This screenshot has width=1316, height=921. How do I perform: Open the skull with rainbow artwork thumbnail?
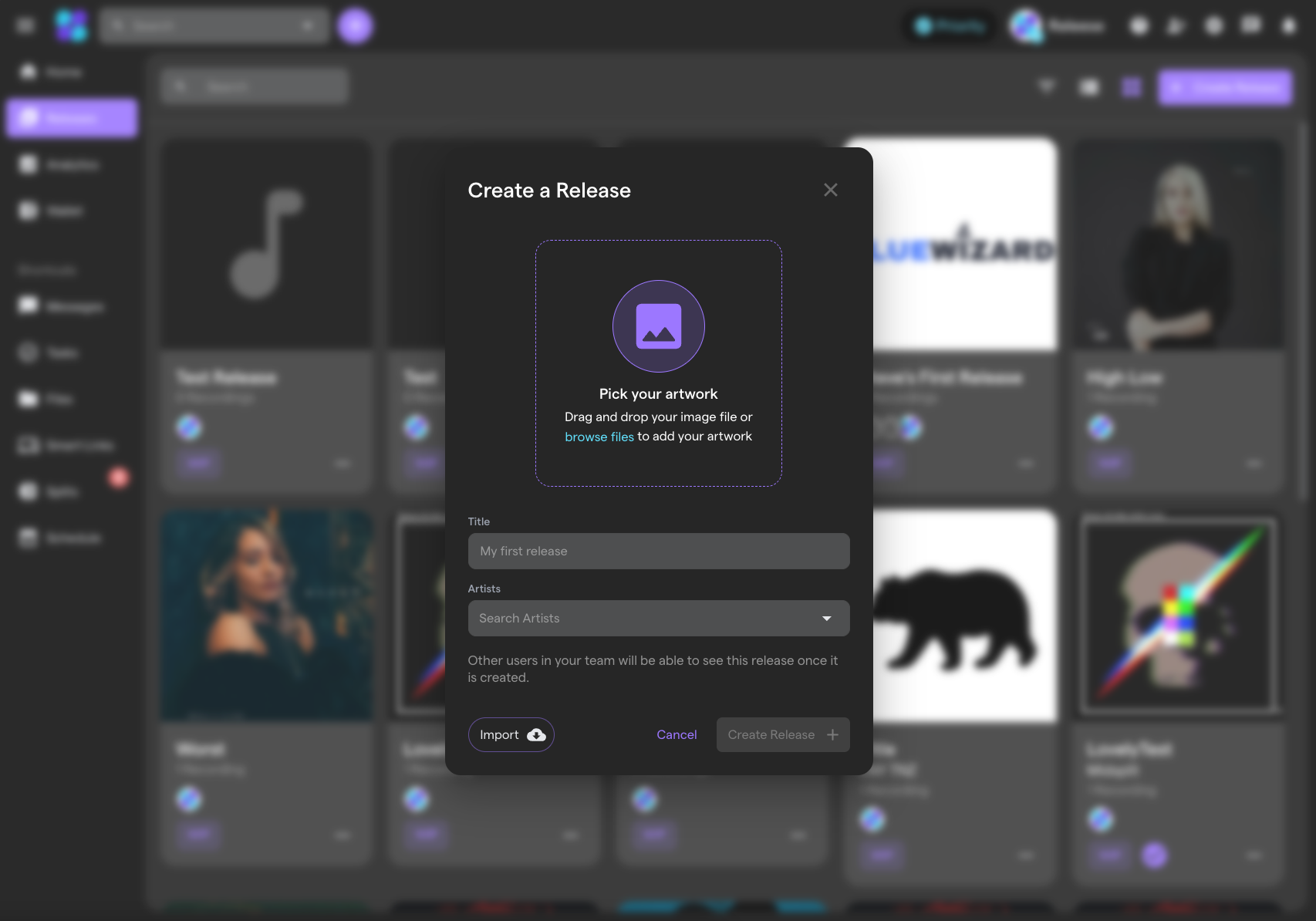coord(1177,616)
